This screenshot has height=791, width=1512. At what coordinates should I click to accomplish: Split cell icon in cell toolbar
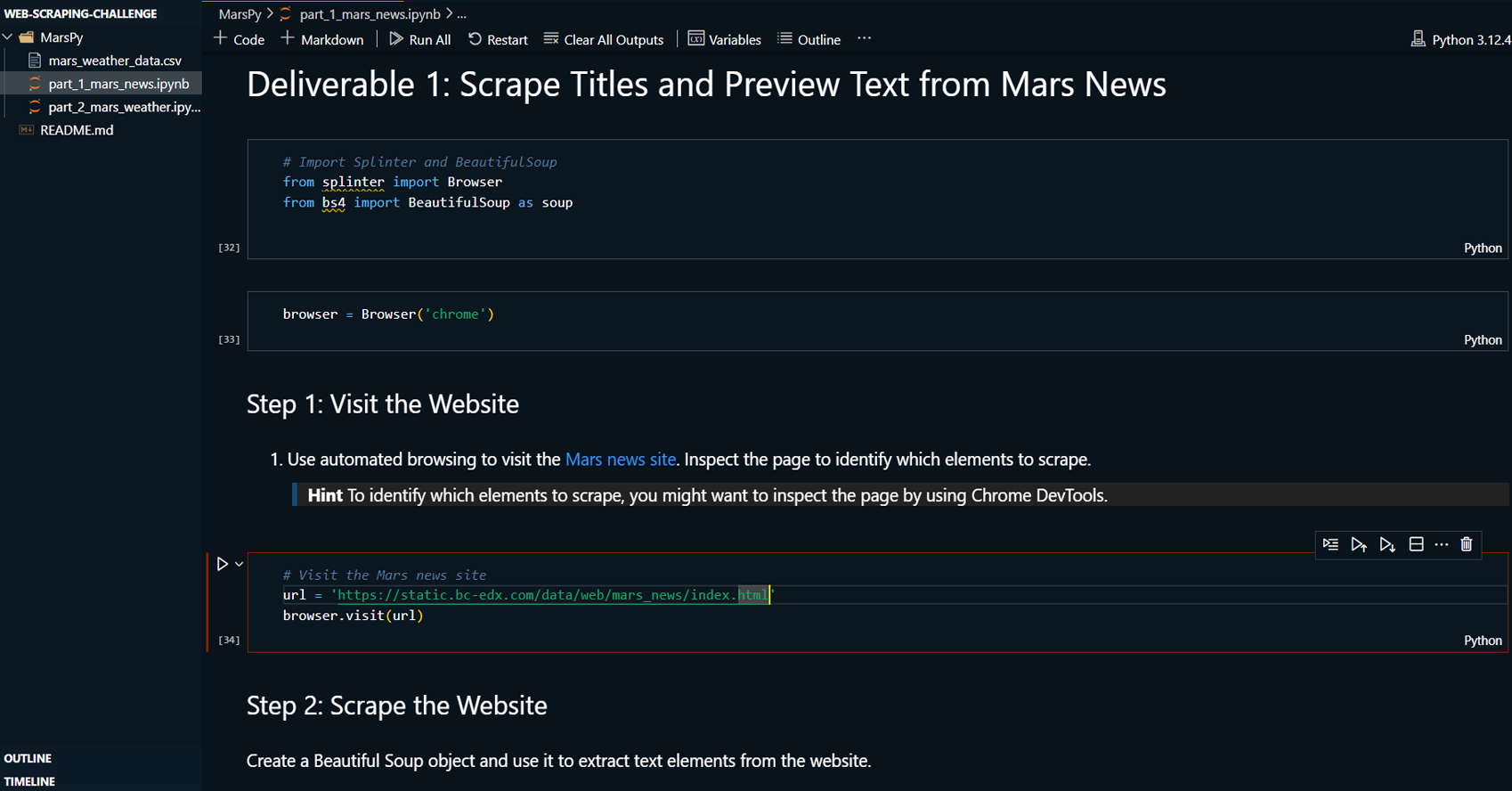pyautogui.click(x=1416, y=544)
